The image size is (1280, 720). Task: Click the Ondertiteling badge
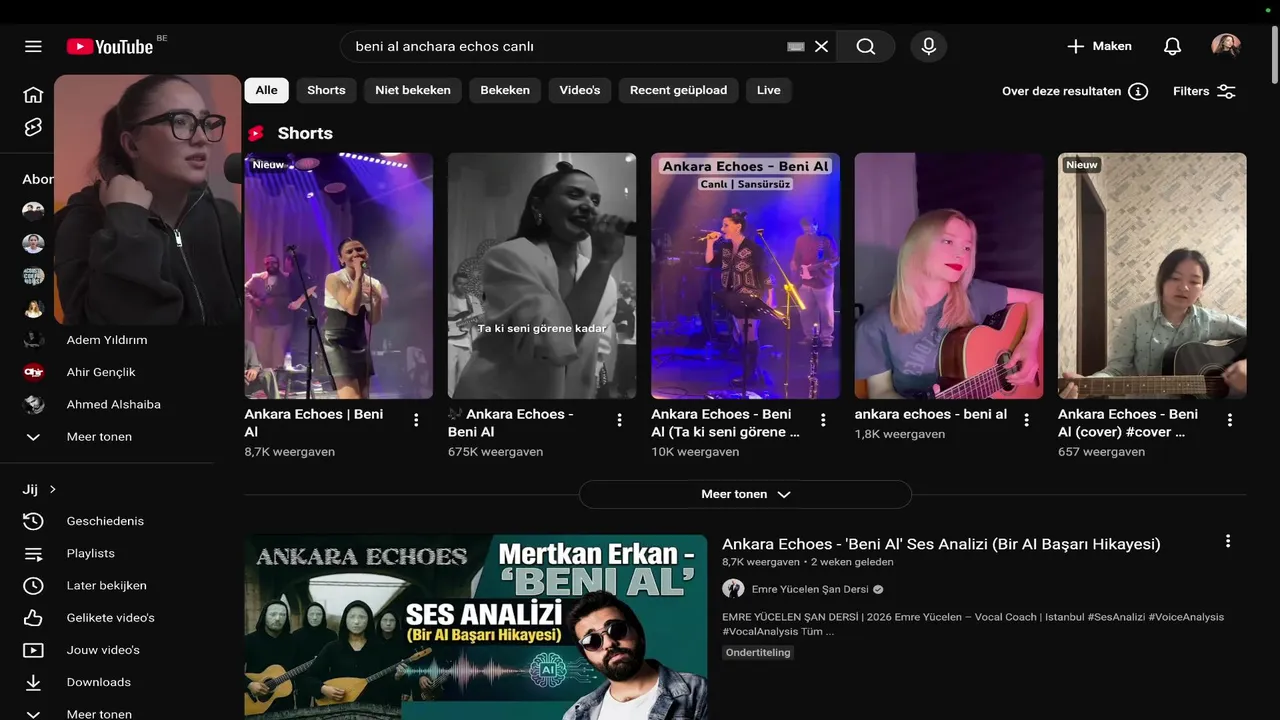[758, 652]
